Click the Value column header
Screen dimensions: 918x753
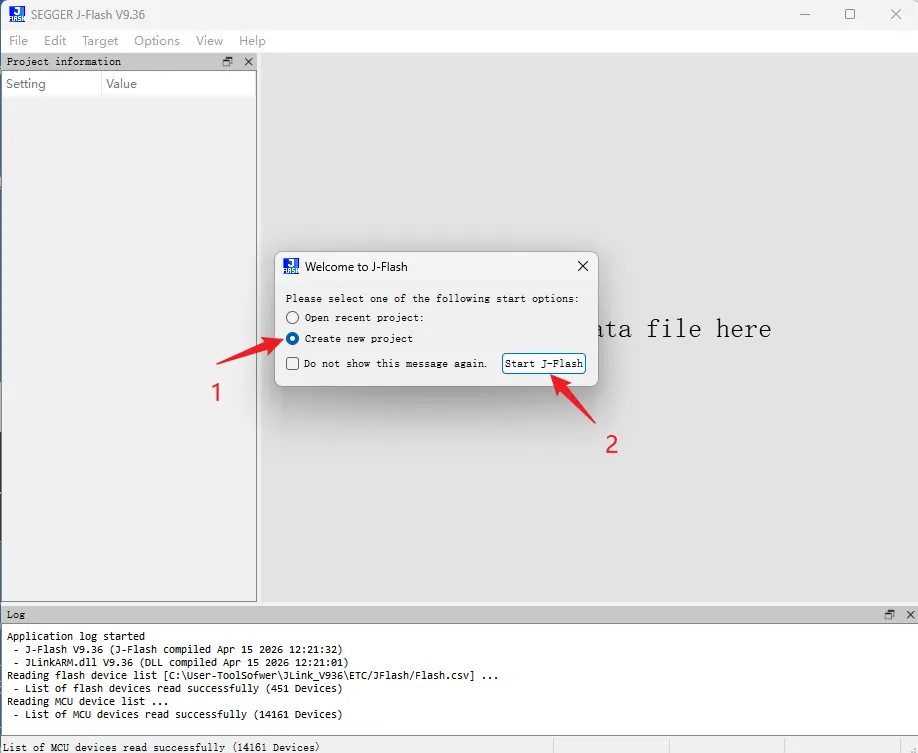click(179, 84)
